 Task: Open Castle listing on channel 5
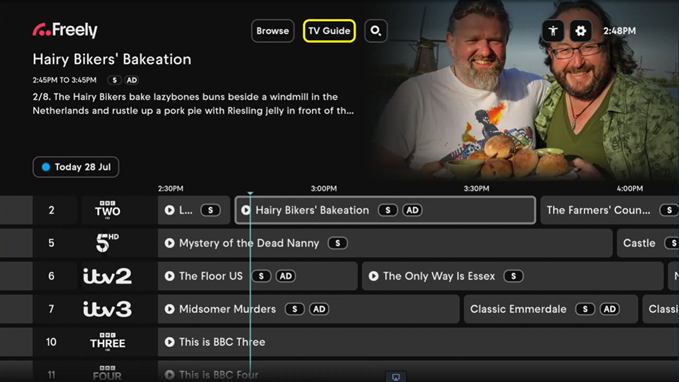tap(648, 243)
